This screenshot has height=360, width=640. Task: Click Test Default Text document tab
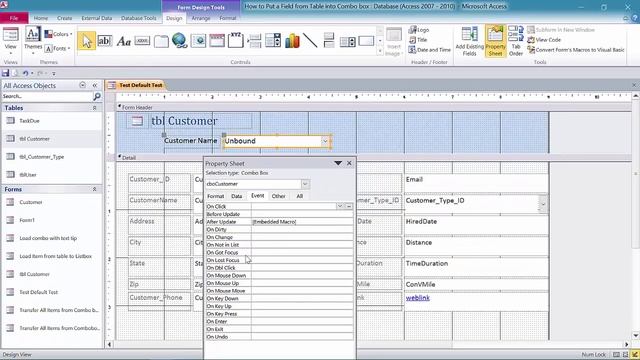pyautogui.click(x=141, y=85)
